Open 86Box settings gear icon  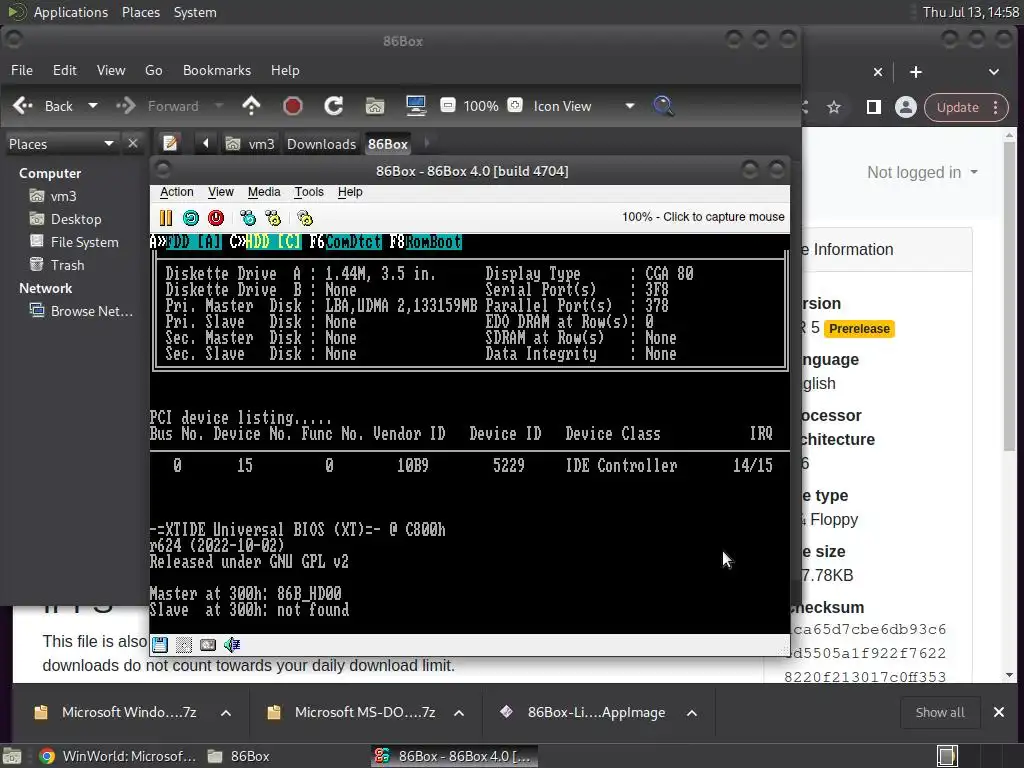[x=305, y=218]
